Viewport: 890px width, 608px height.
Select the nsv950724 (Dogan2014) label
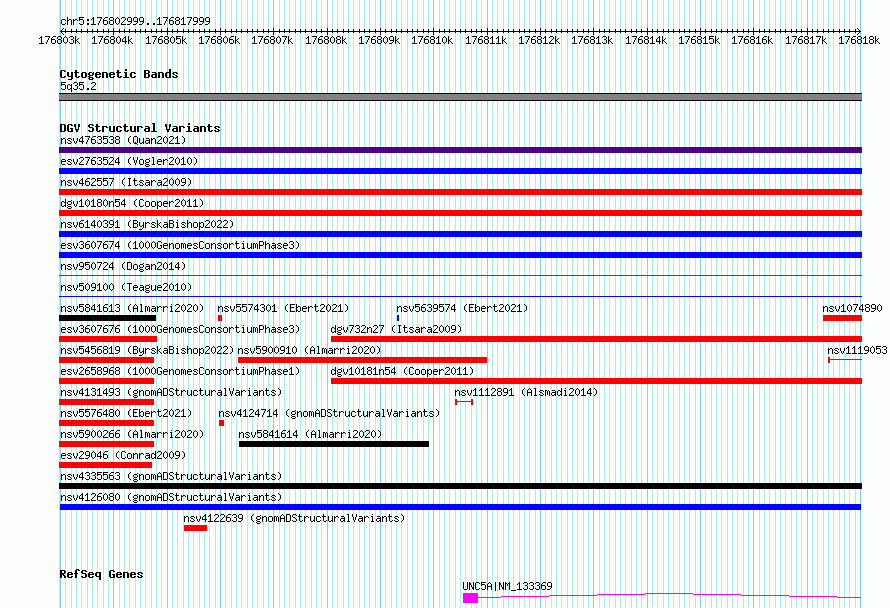pos(123,266)
